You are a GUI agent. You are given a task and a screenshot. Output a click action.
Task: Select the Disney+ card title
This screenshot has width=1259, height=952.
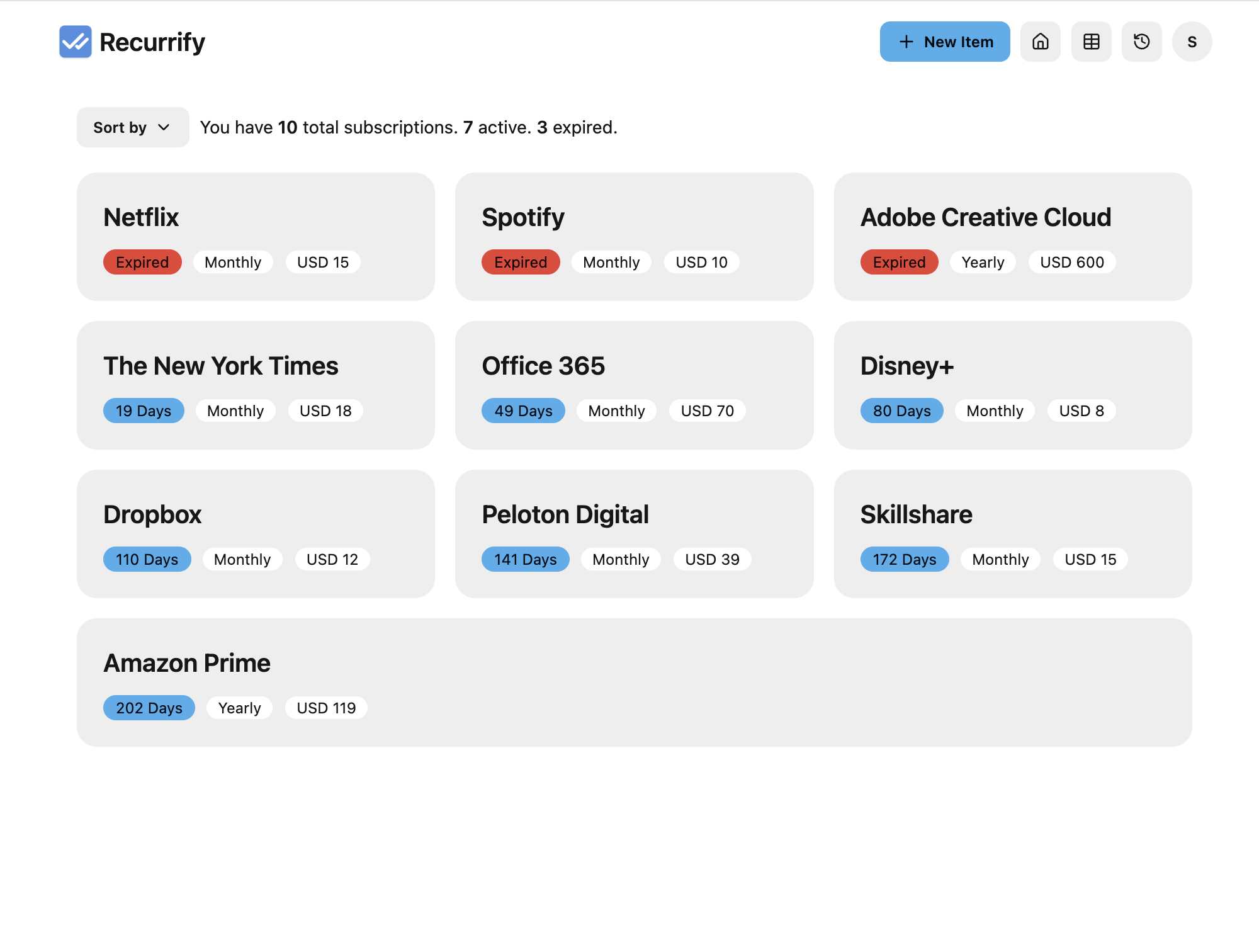tap(907, 366)
